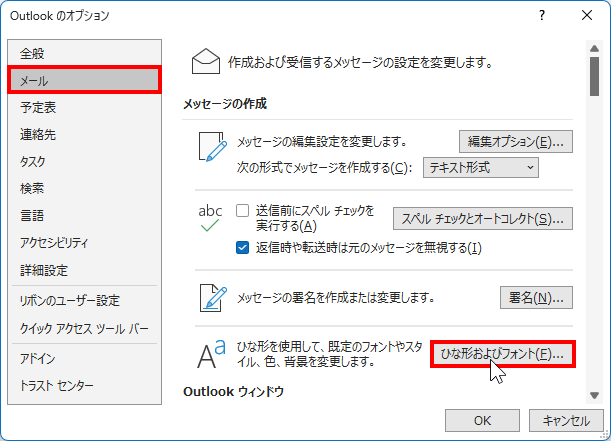Close the Outlook のオプション dialog
The width and height of the screenshot is (611, 441).
point(587,16)
